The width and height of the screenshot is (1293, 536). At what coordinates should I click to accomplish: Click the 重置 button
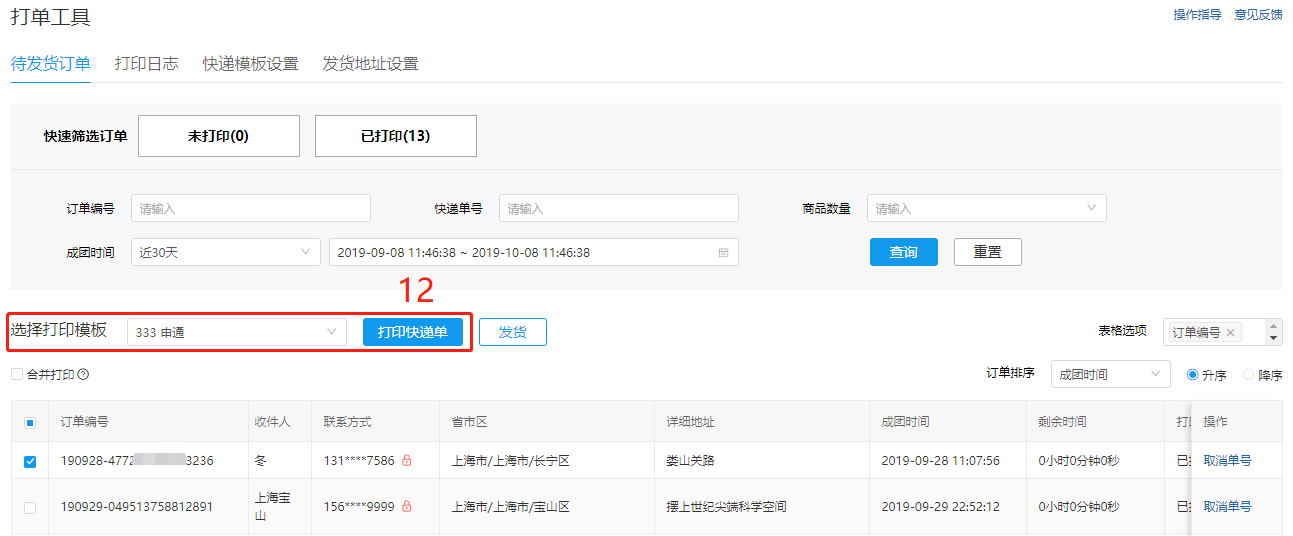(x=988, y=252)
